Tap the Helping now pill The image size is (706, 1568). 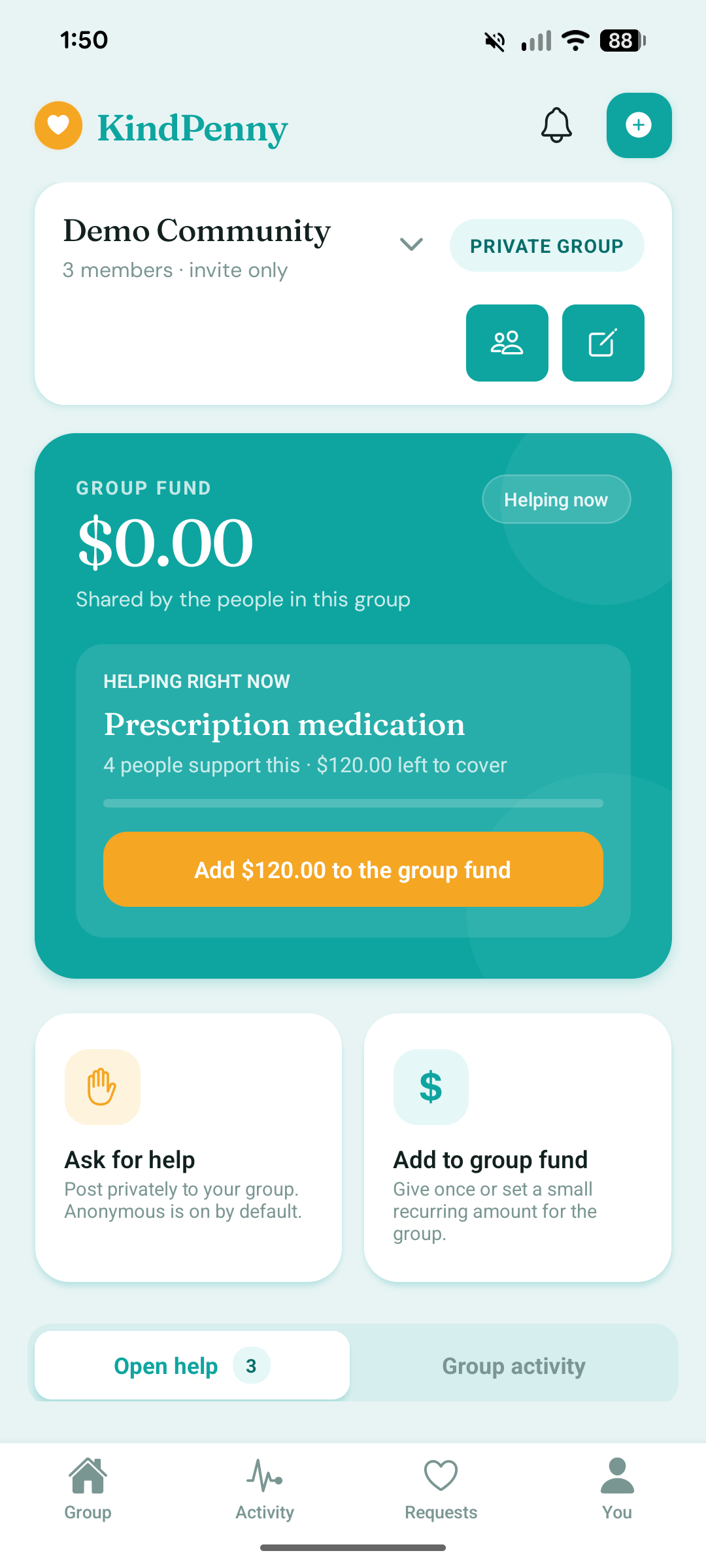(556, 500)
